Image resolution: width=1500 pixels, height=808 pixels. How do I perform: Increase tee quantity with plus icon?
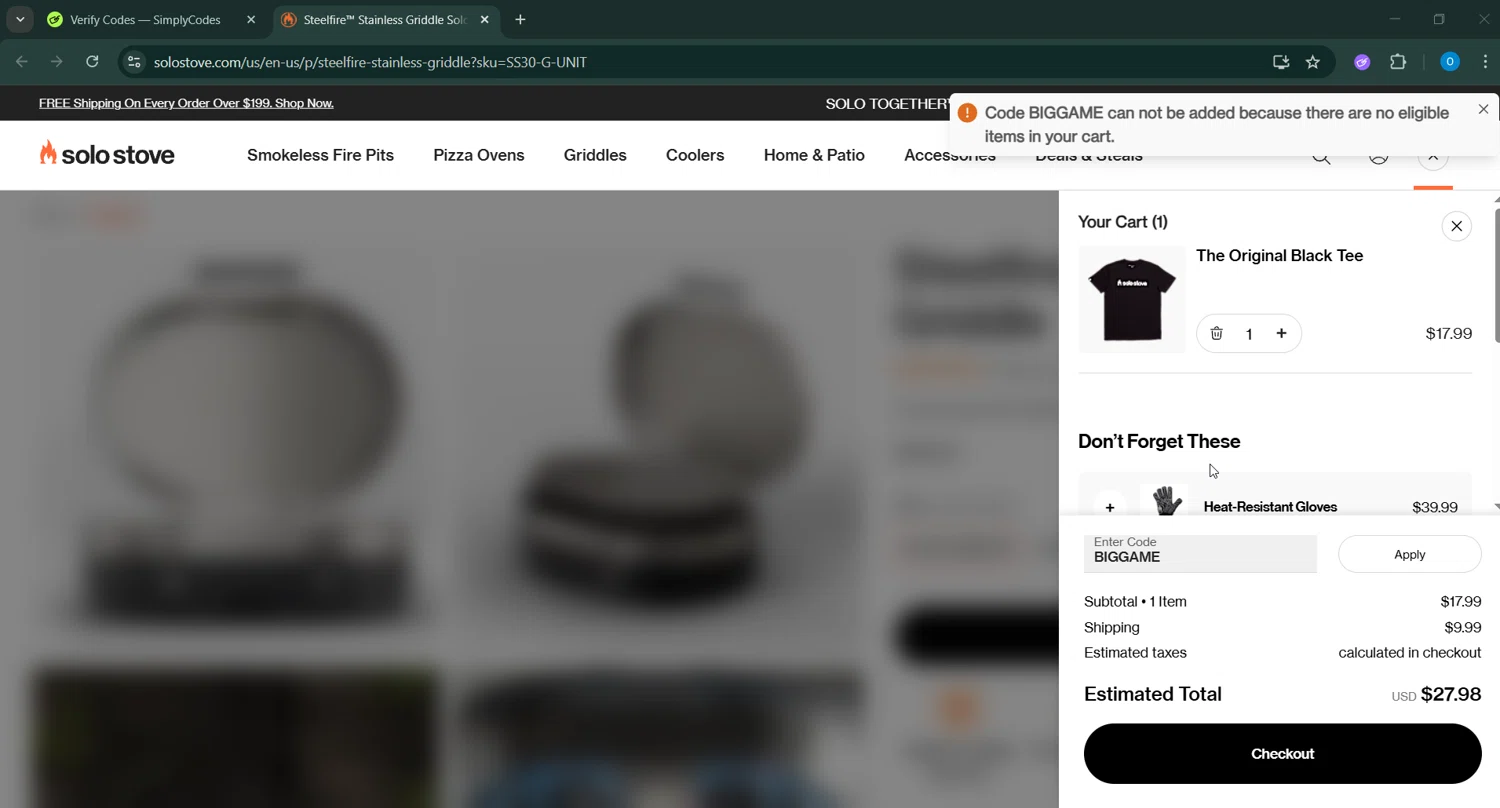click(1281, 334)
